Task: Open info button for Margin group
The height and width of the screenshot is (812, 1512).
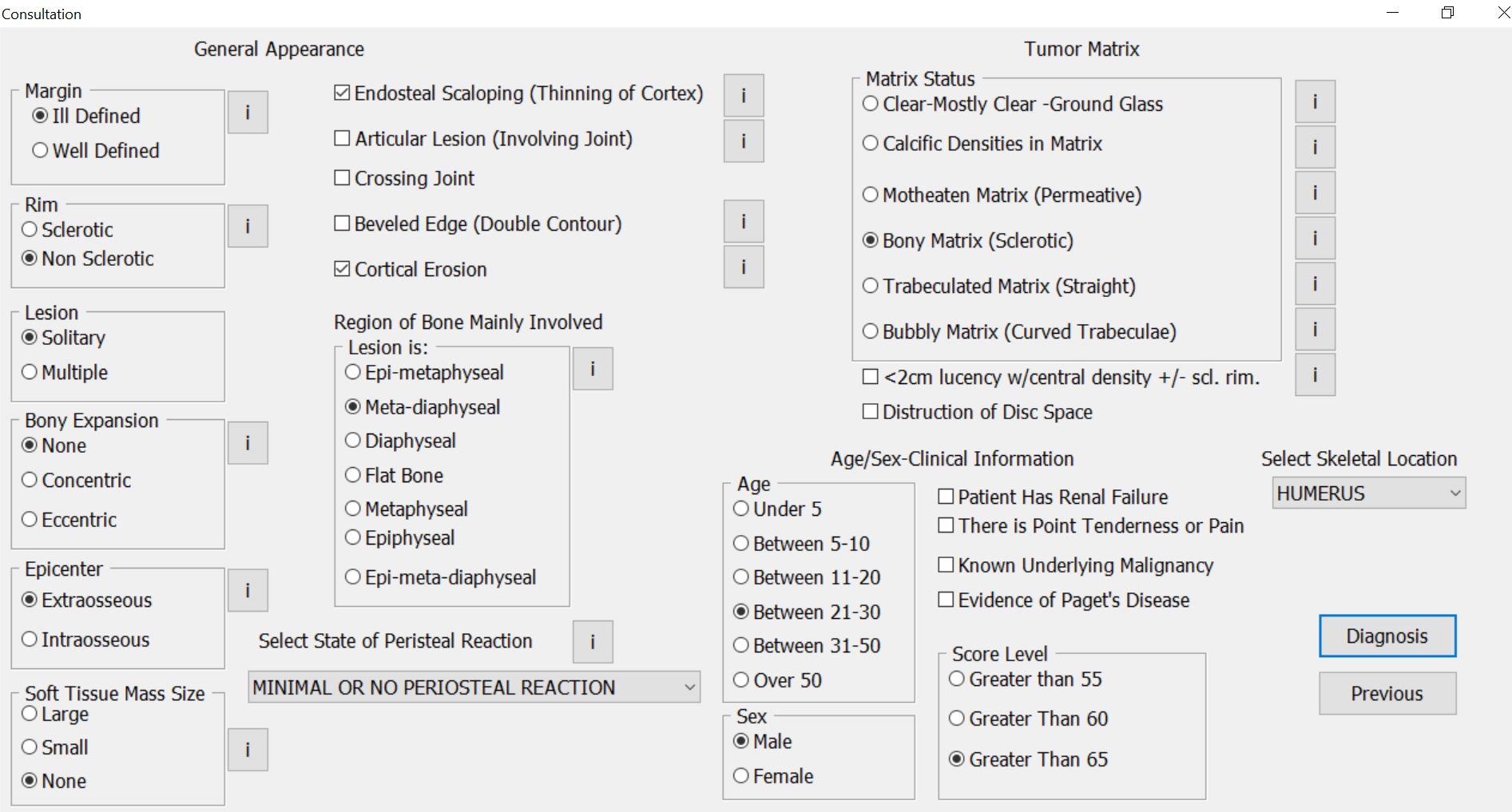Action: 248,113
